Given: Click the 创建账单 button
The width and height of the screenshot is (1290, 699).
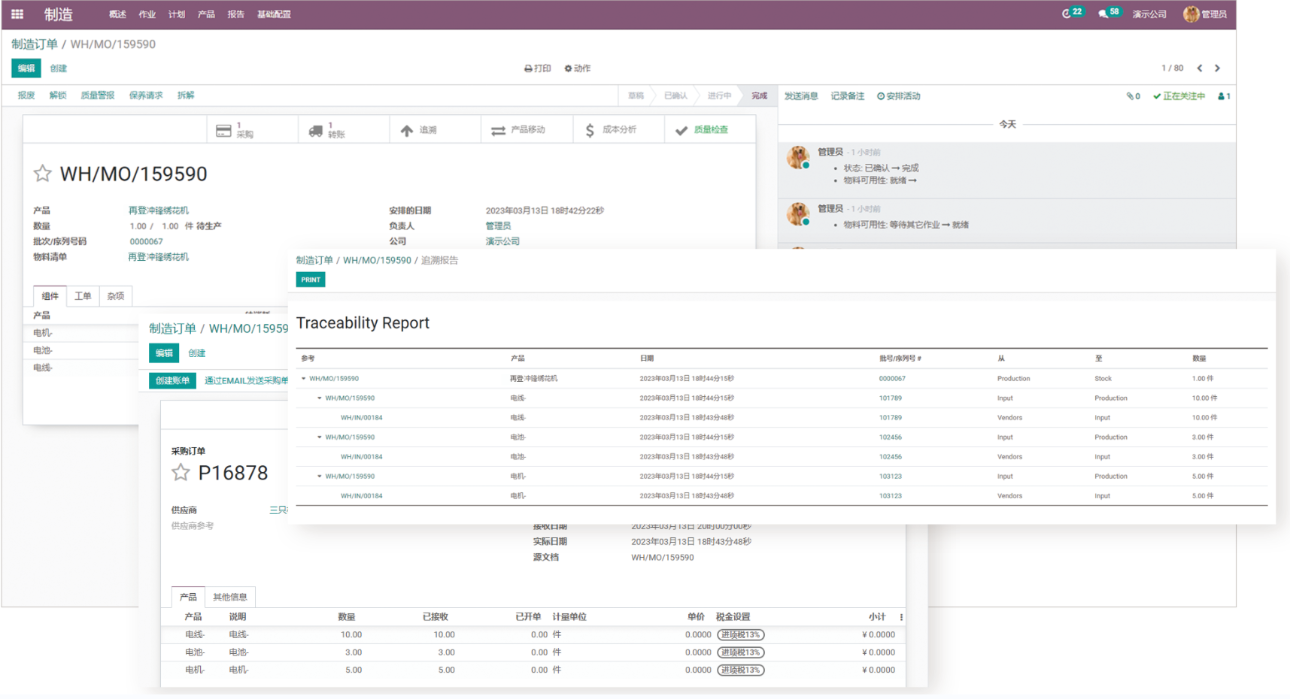Looking at the screenshot, I should point(173,381).
